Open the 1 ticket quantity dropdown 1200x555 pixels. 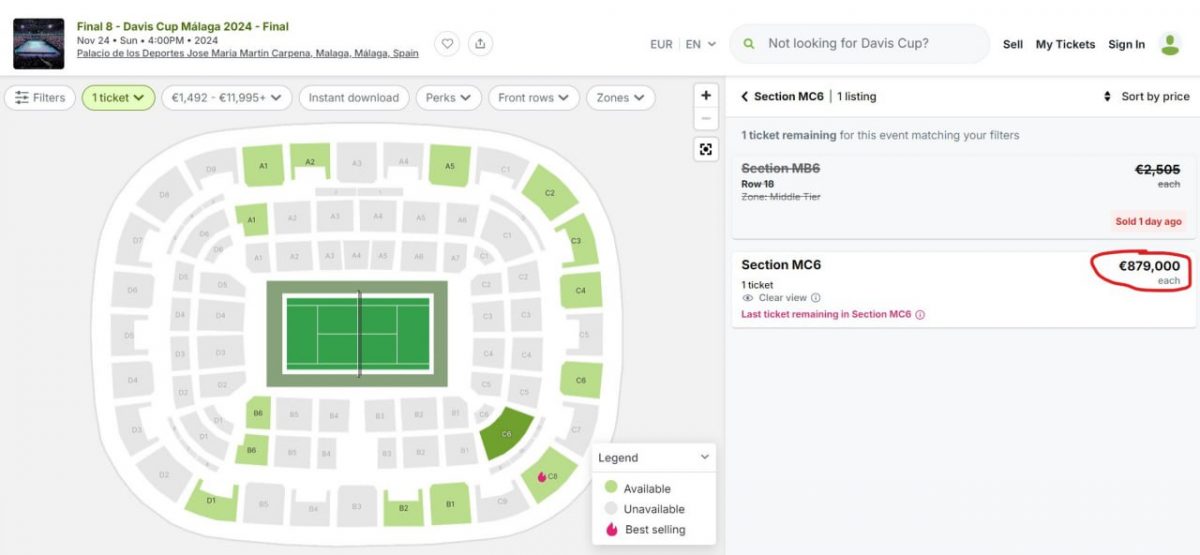click(x=118, y=98)
